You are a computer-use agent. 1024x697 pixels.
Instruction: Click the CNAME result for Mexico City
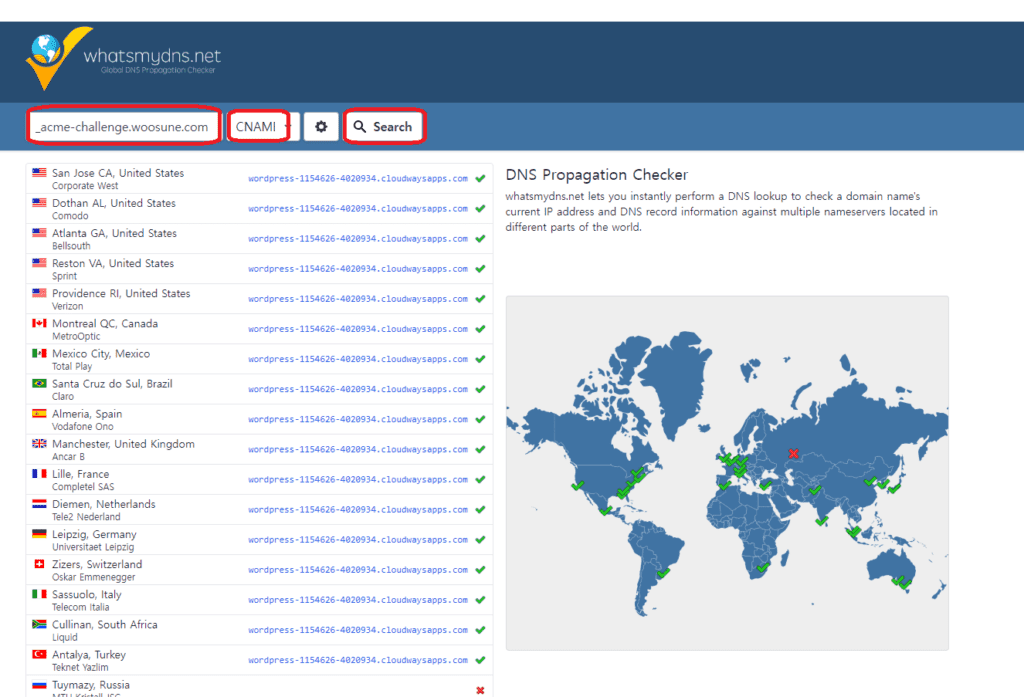click(x=358, y=359)
